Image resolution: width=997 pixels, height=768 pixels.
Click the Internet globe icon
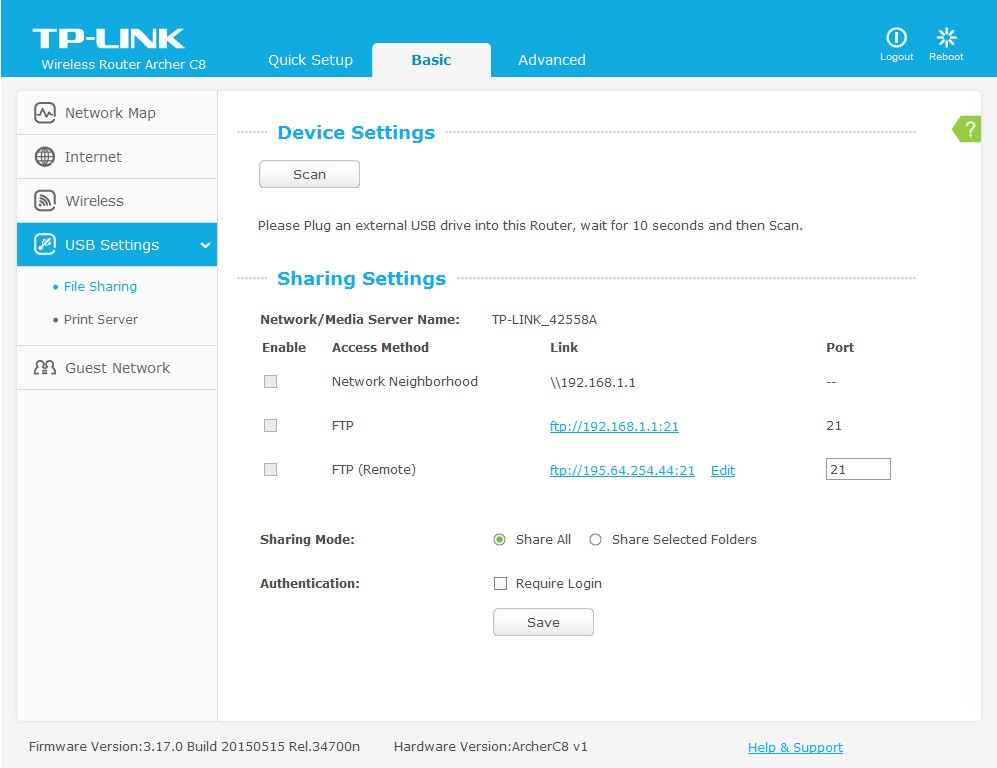[45, 157]
